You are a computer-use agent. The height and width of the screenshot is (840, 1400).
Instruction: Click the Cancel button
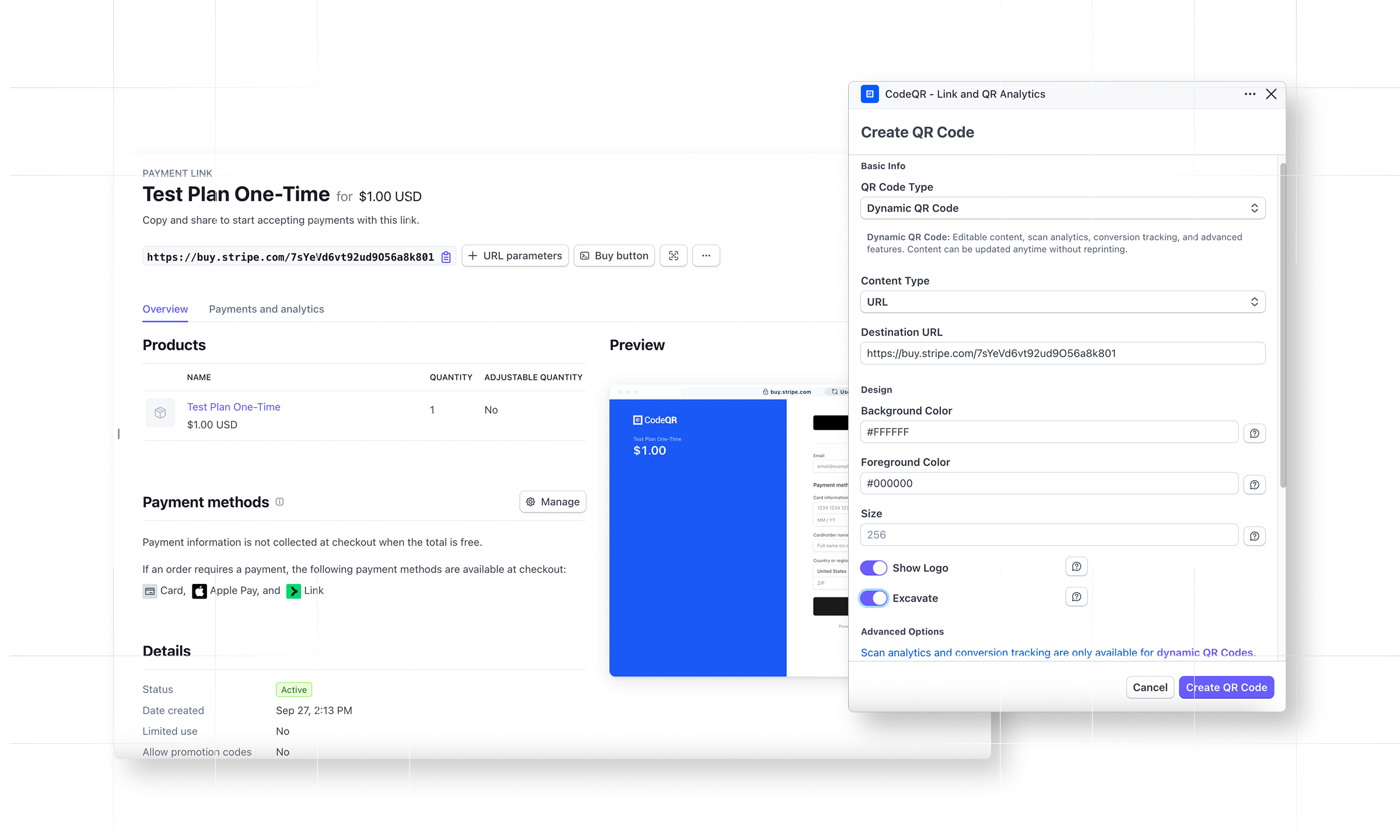click(1150, 687)
